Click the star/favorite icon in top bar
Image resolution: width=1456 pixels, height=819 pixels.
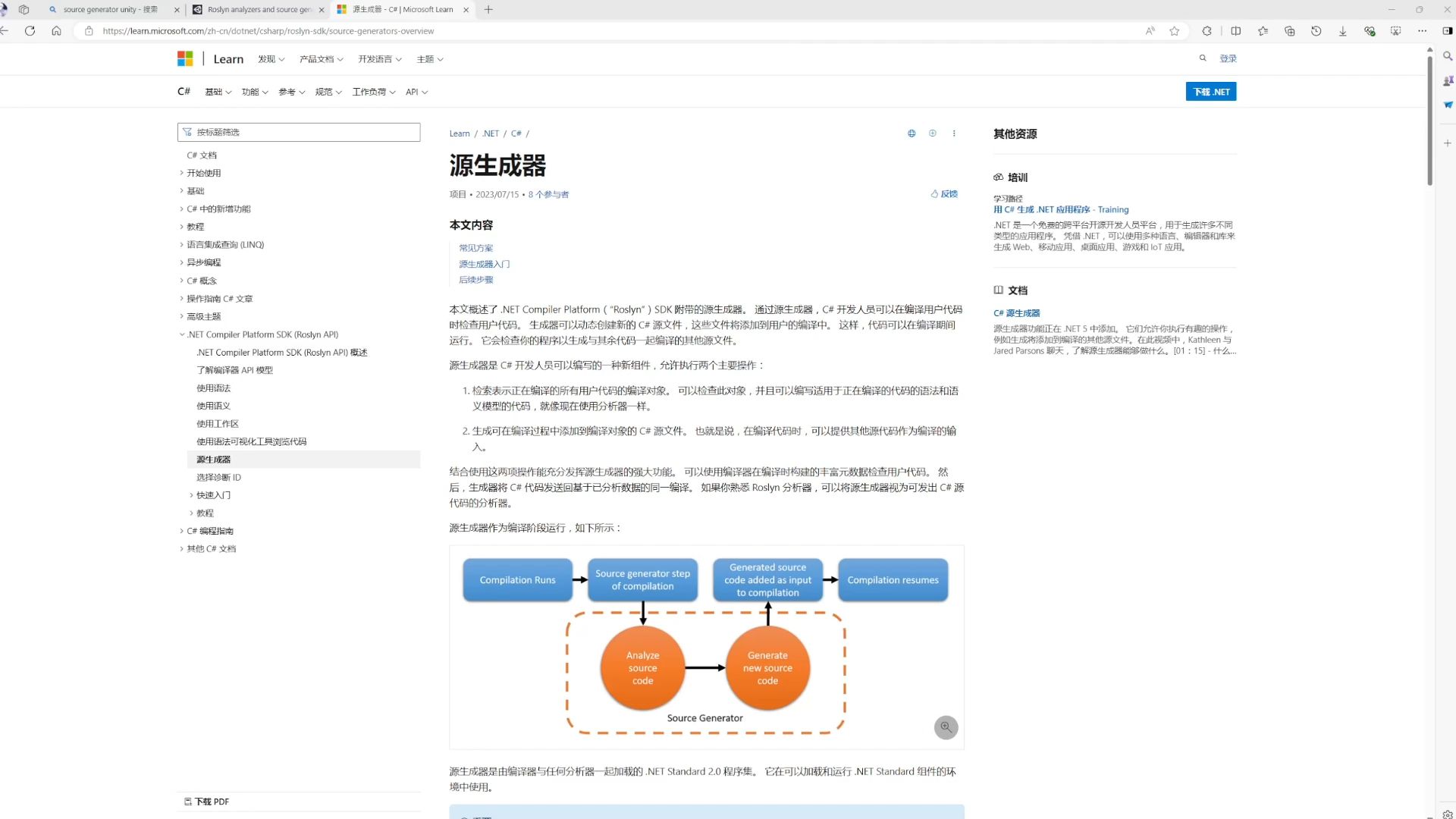pyautogui.click(x=1176, y=31)
